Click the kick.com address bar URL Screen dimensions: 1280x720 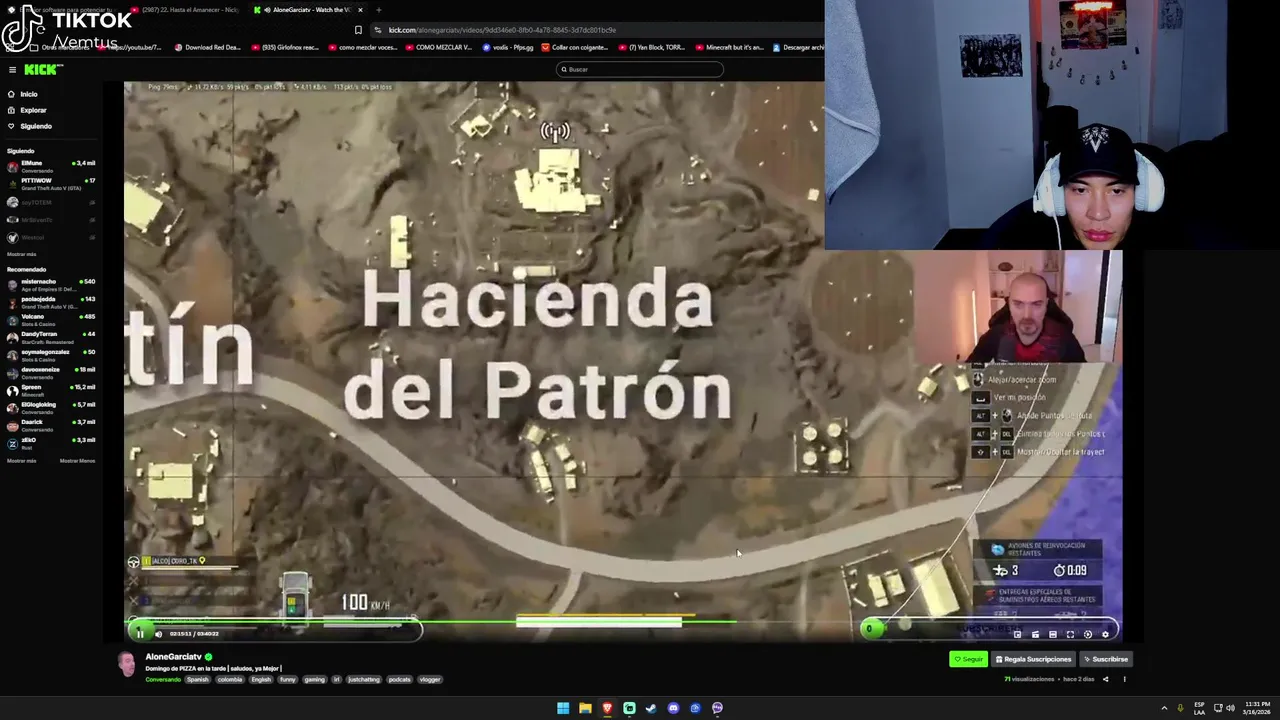coord(502,30)
